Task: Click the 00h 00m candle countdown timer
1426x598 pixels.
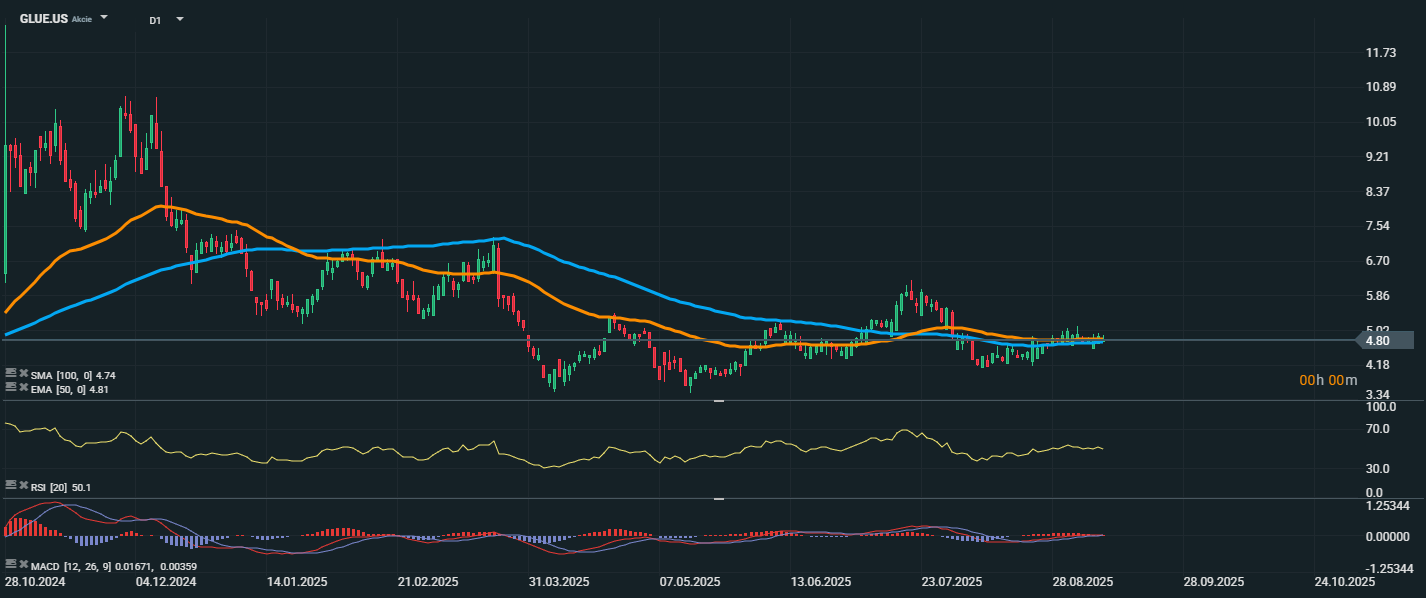Action: pyautogui.click(x=1328, y=380)
